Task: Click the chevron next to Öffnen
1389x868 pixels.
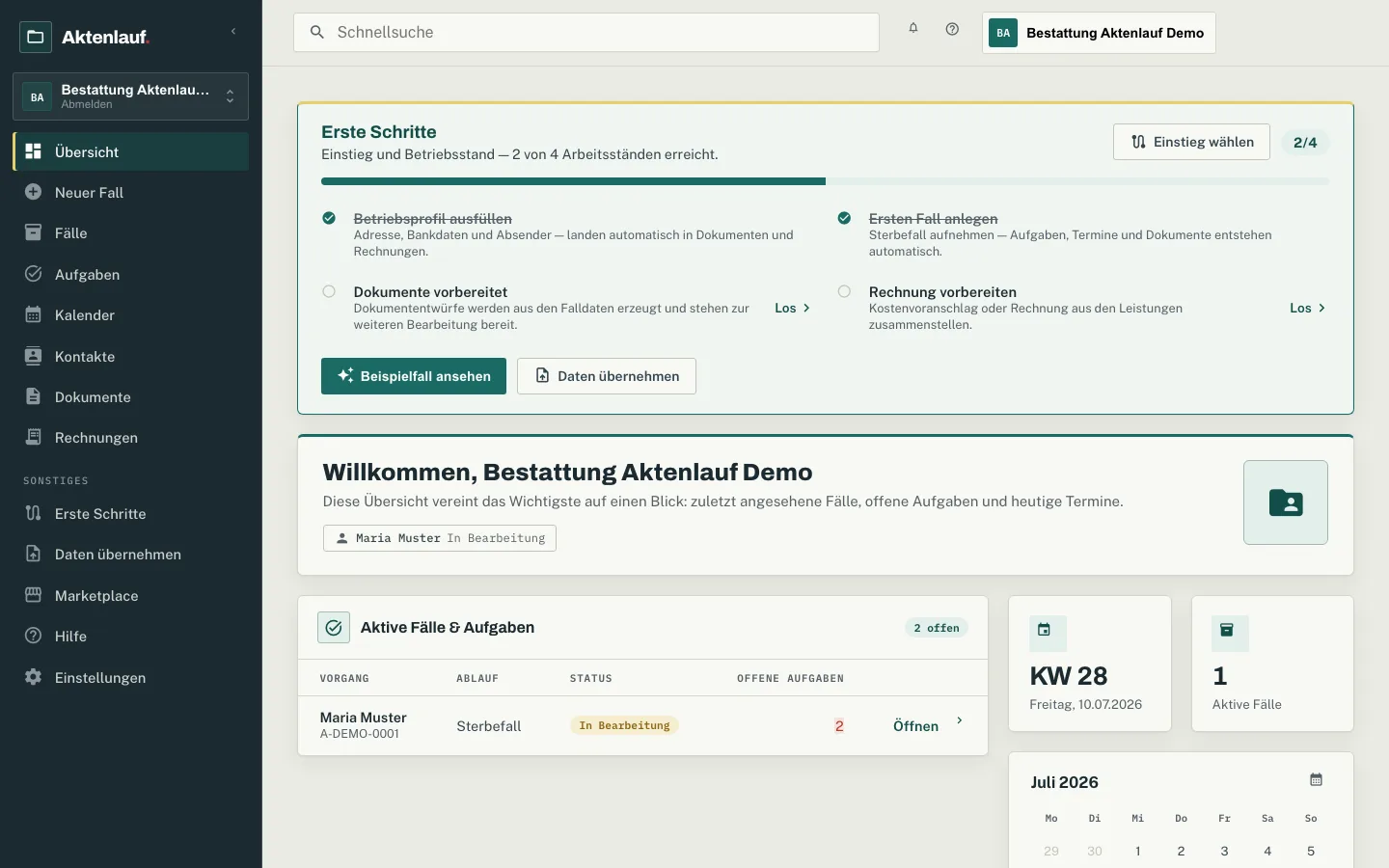Action: tap(959, 720)
